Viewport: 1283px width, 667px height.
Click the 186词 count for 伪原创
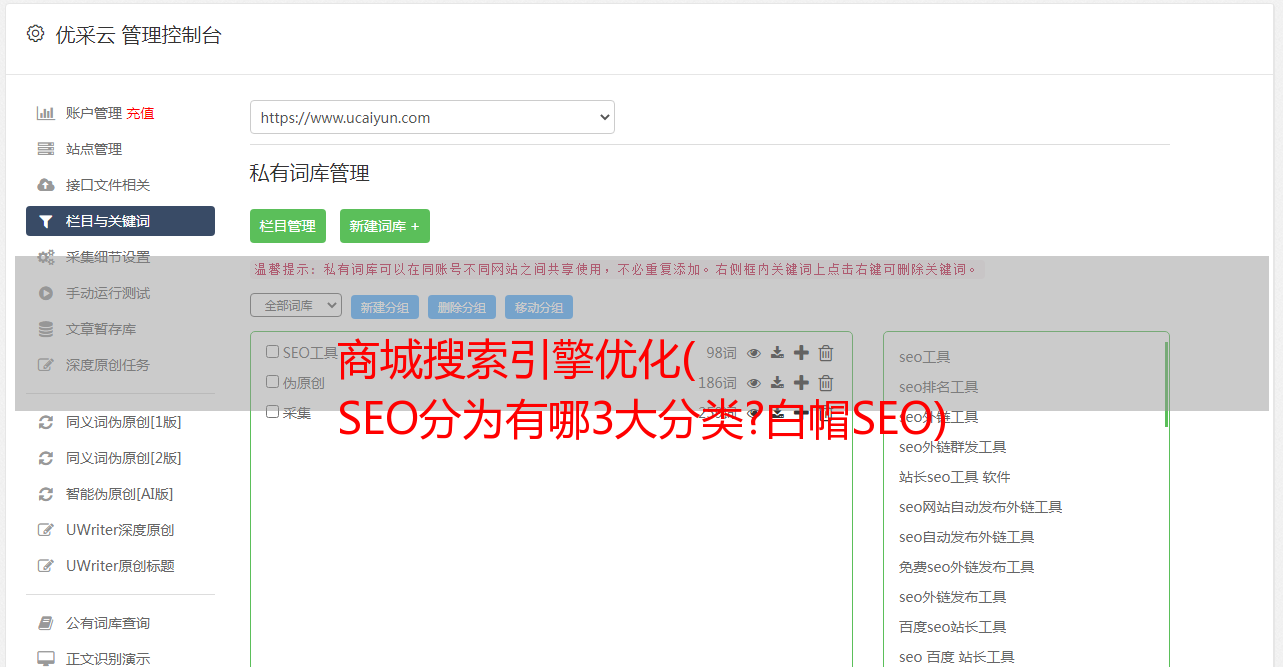tap(717, 382)
